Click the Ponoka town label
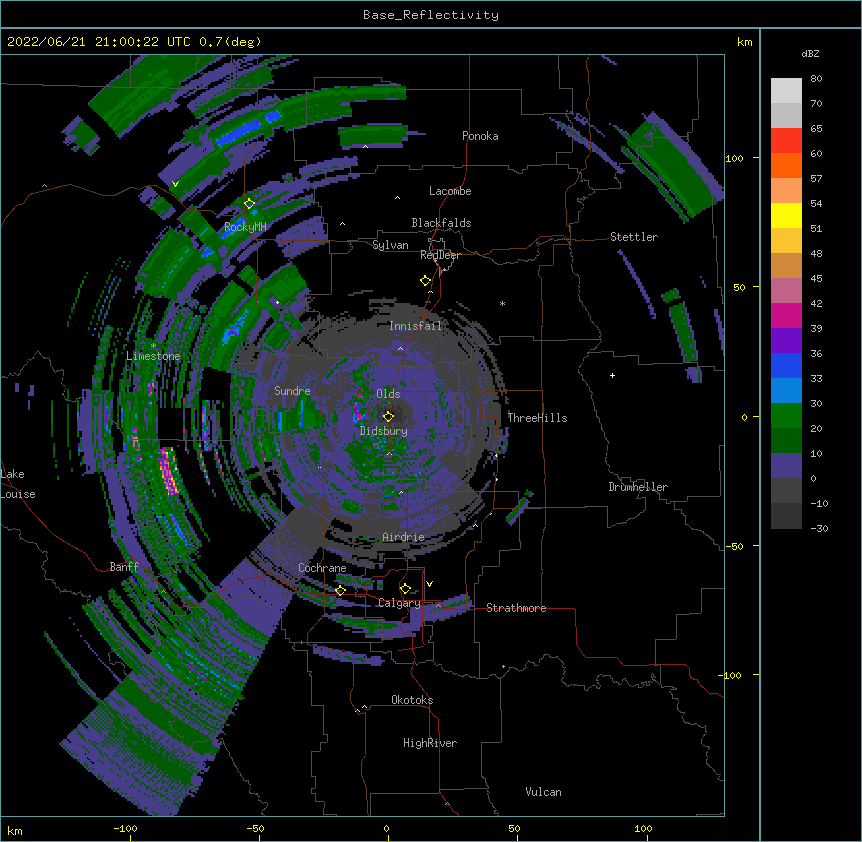 [480, 136]
